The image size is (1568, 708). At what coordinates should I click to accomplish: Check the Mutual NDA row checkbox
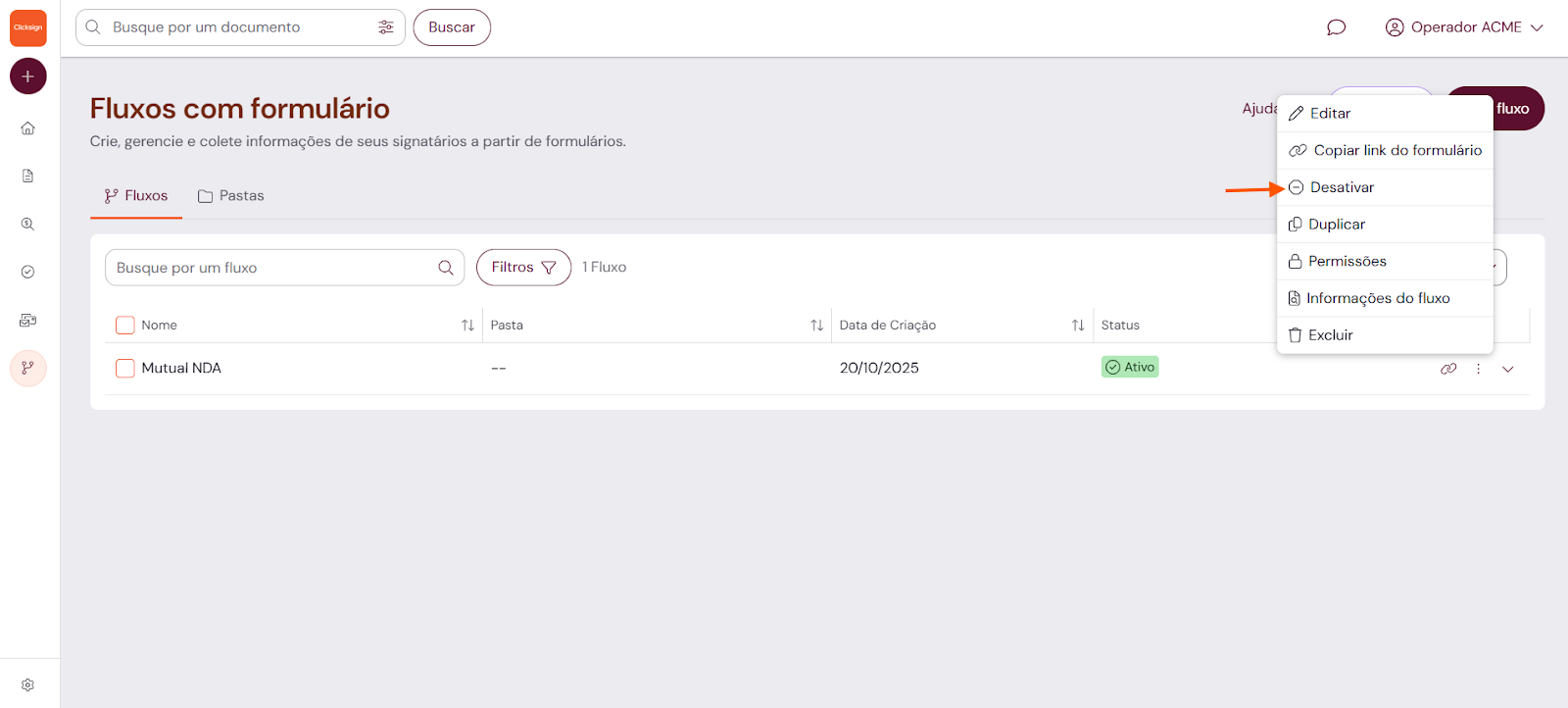click(124, 368)
